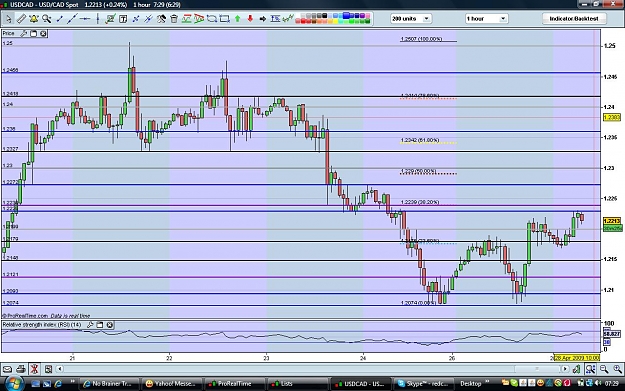Image resolution: width=625 pixels, height=391 pixels.
Task: Select the text annotation tool
Action: point(123,19)
